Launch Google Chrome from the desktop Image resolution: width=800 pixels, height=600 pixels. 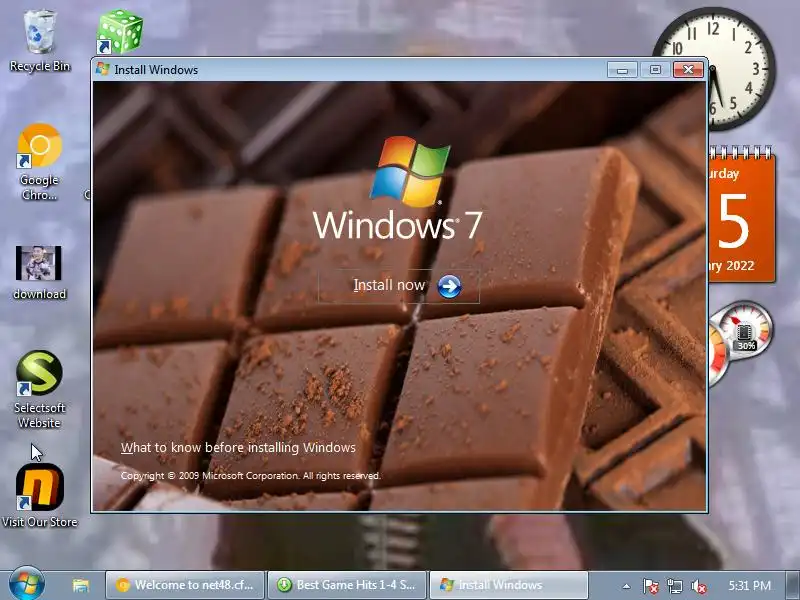click(x=39, y=162)
